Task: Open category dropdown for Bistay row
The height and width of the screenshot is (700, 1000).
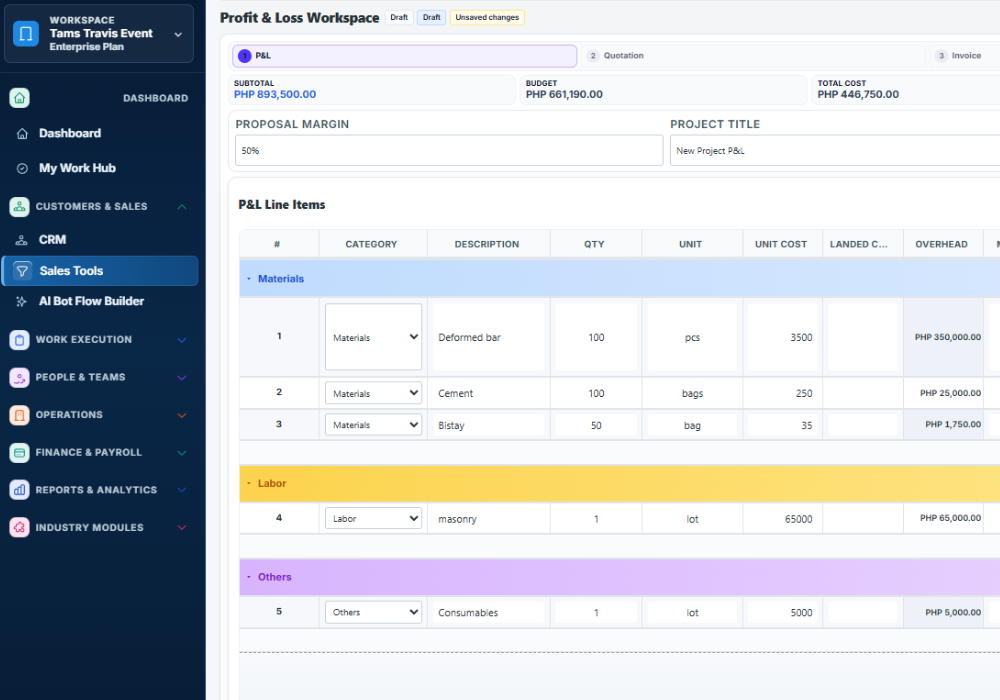Action: point(374,425)
